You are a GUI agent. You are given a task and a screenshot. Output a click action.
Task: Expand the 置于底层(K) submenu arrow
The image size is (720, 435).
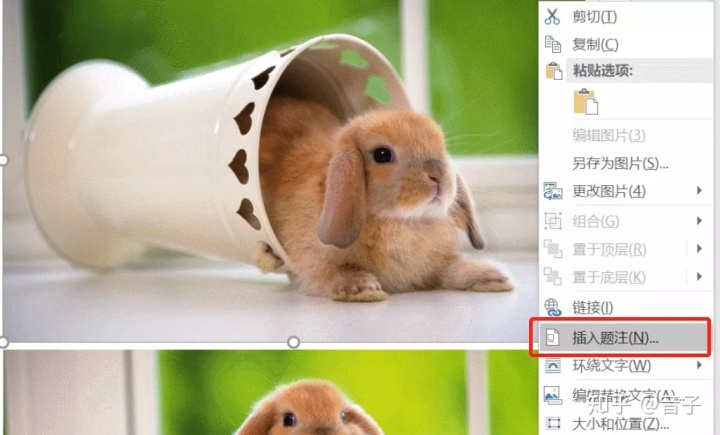[699, 277]
